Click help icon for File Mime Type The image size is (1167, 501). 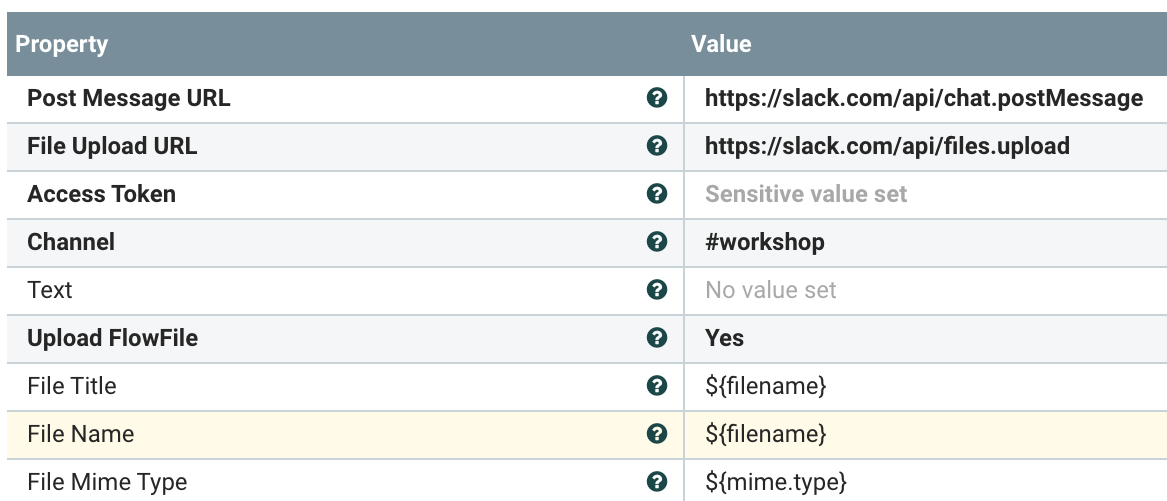657,482
